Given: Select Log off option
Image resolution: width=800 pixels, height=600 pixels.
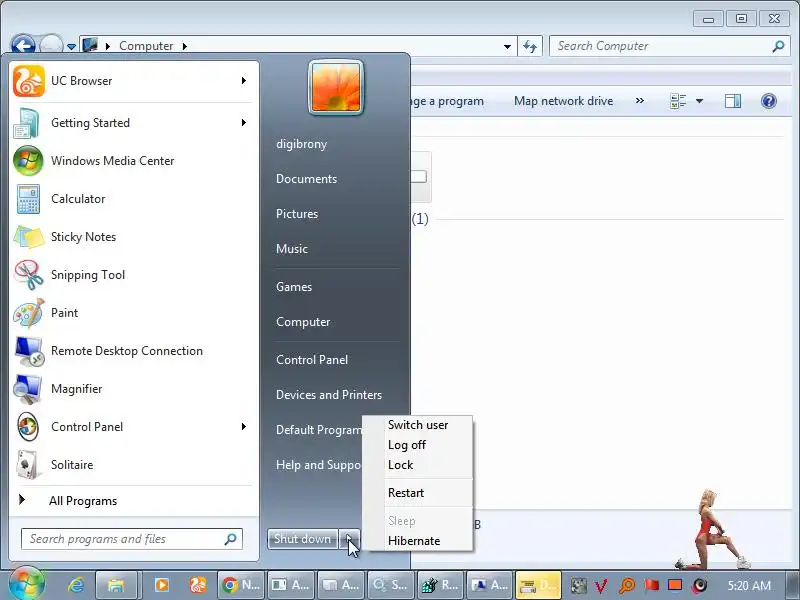Looking at the screenshot, I should (407, 445).
